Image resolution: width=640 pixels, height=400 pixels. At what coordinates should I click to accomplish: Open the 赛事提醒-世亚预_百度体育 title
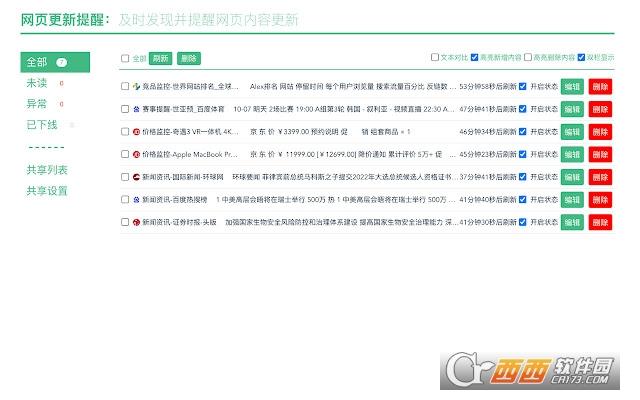tap(183, 109)
